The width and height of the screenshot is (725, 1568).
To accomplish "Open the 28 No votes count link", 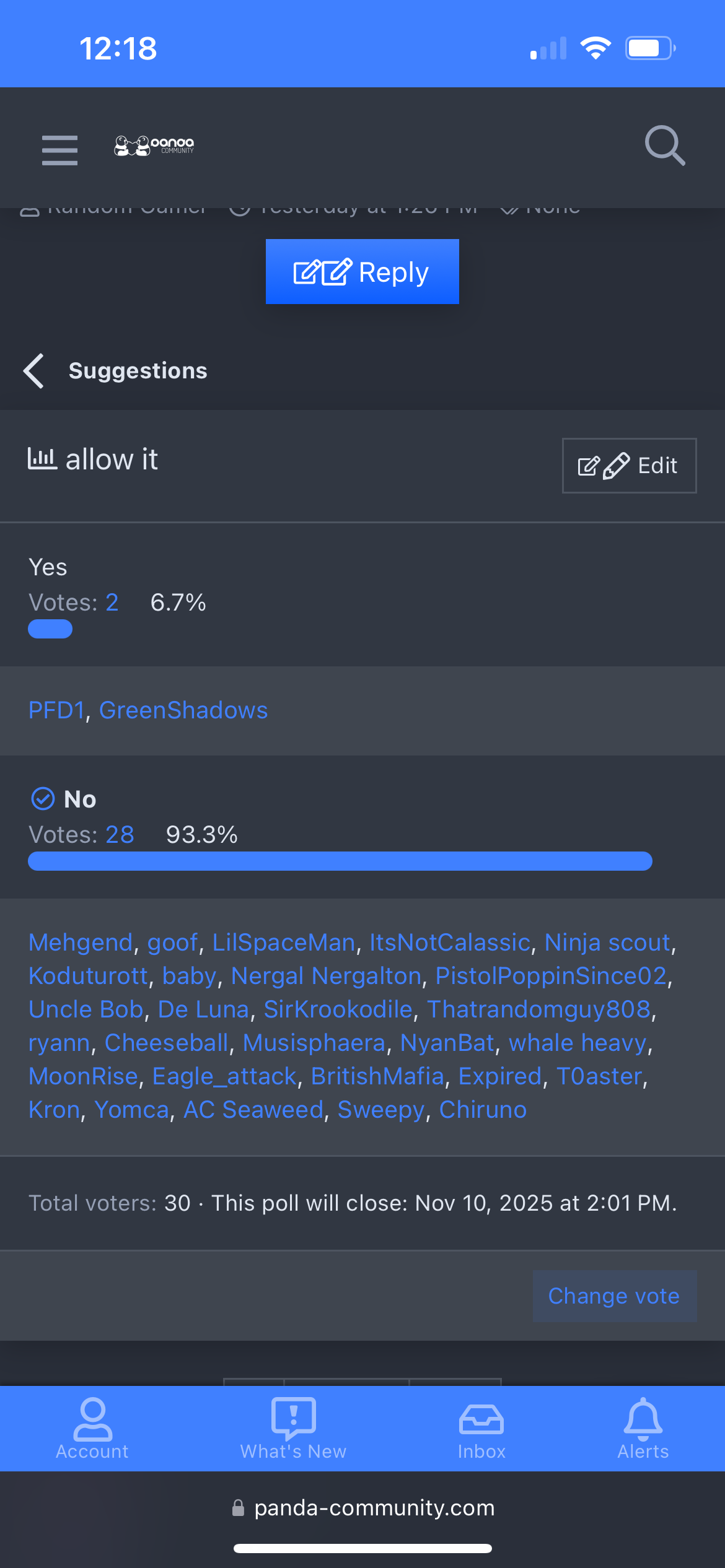I will coord(120,835).
